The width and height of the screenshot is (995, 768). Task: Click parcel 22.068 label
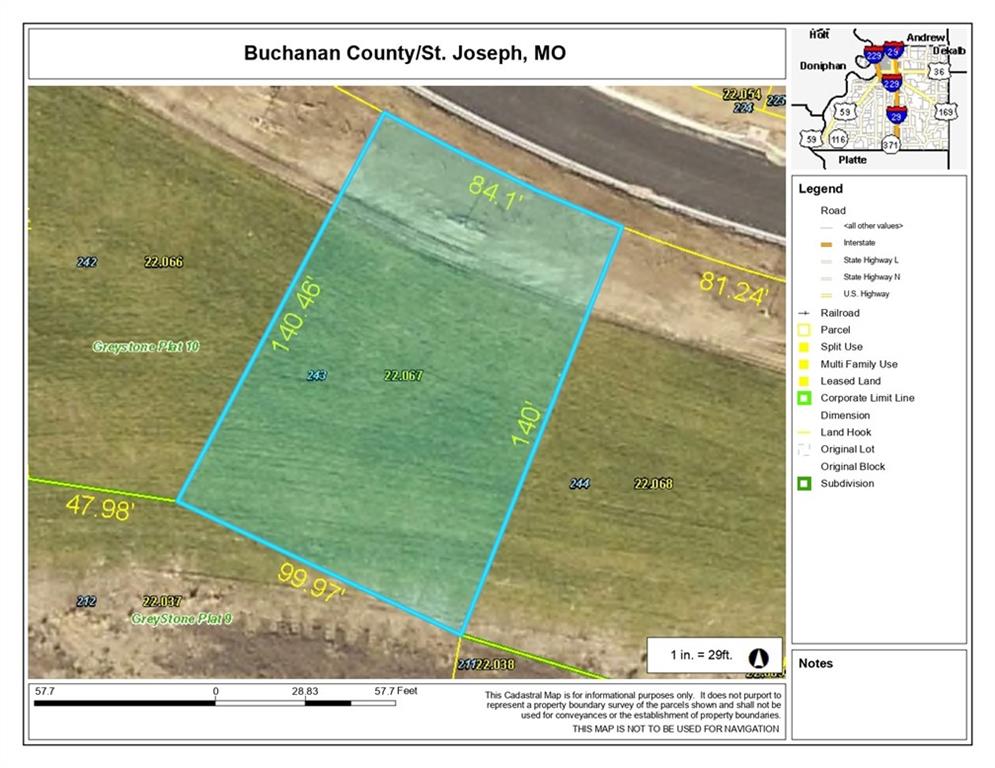click(x=653, y=484)
